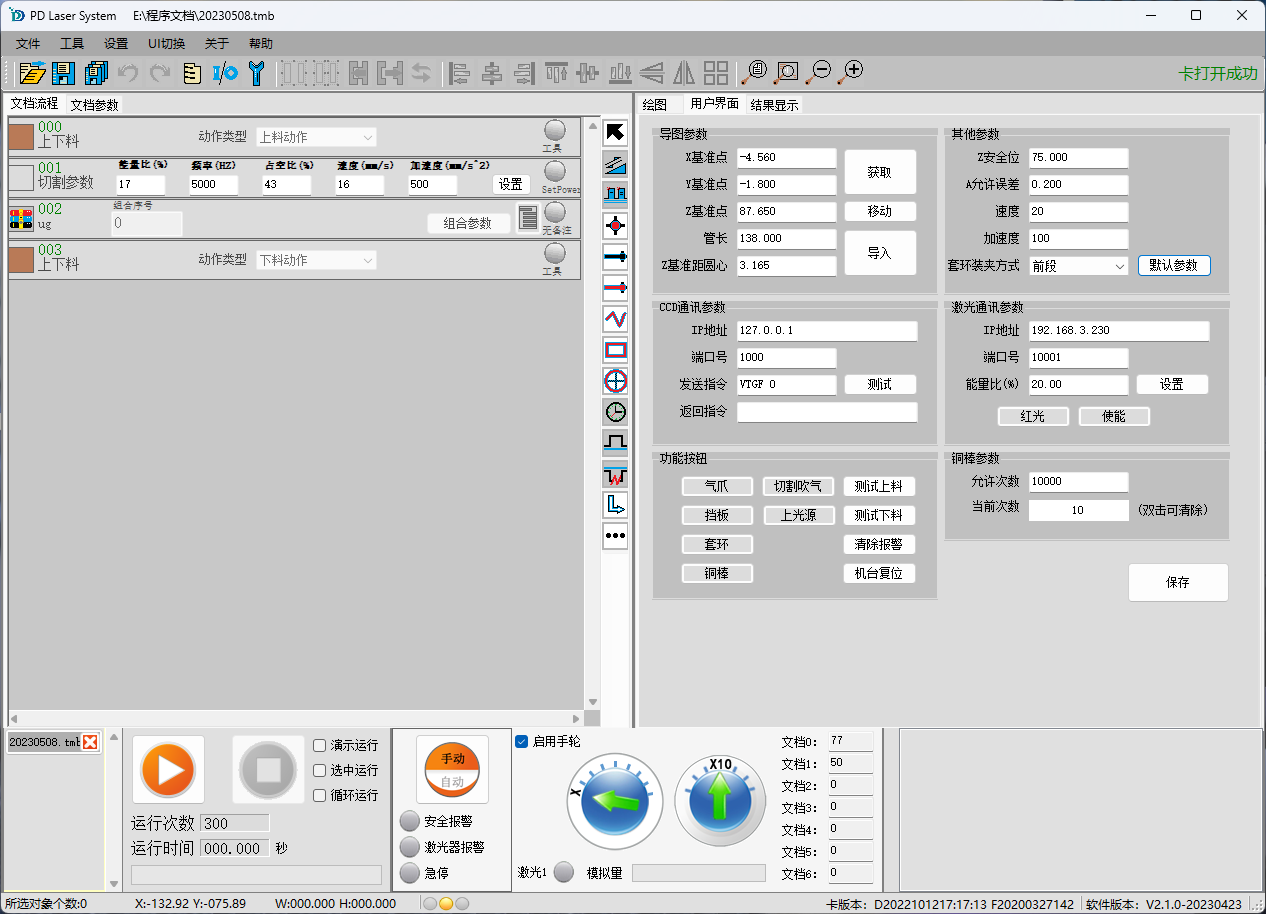The height and width of the screenshot is (914, 1266).
Task: Open the 上料动作 action type dropdown
Action: (317, 137)
